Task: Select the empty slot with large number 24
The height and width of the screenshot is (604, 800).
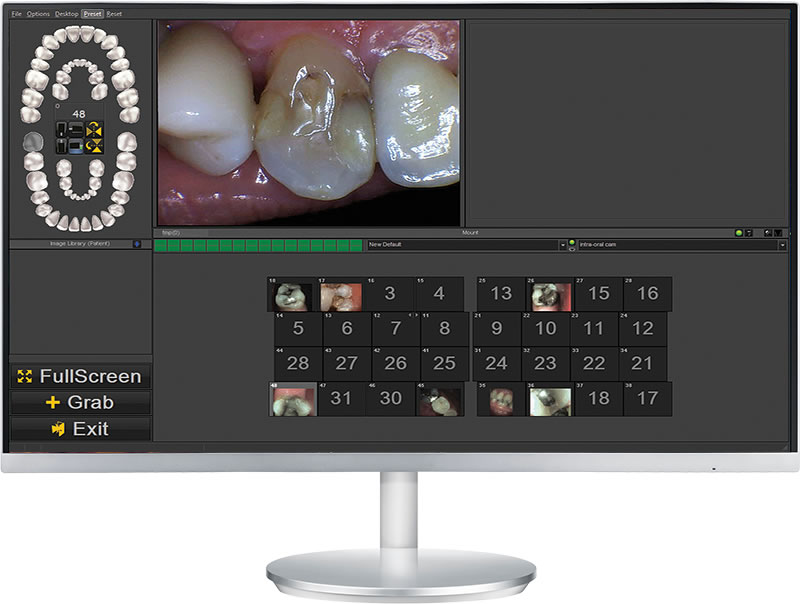Action: coord(496,364)
